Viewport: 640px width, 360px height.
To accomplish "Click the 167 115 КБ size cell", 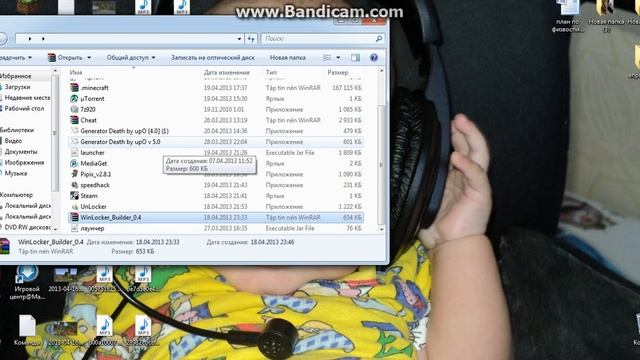I will [347, 88].
